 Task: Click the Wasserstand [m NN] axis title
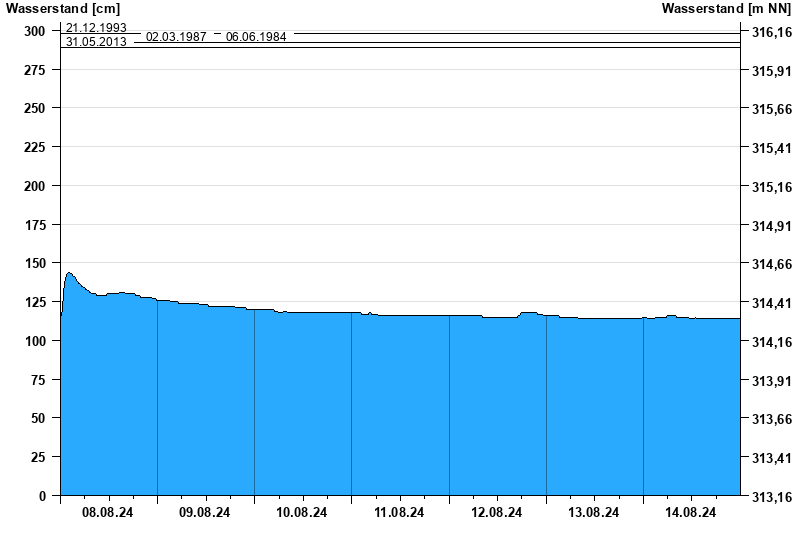pyautogui.click(x=727, y=8)
